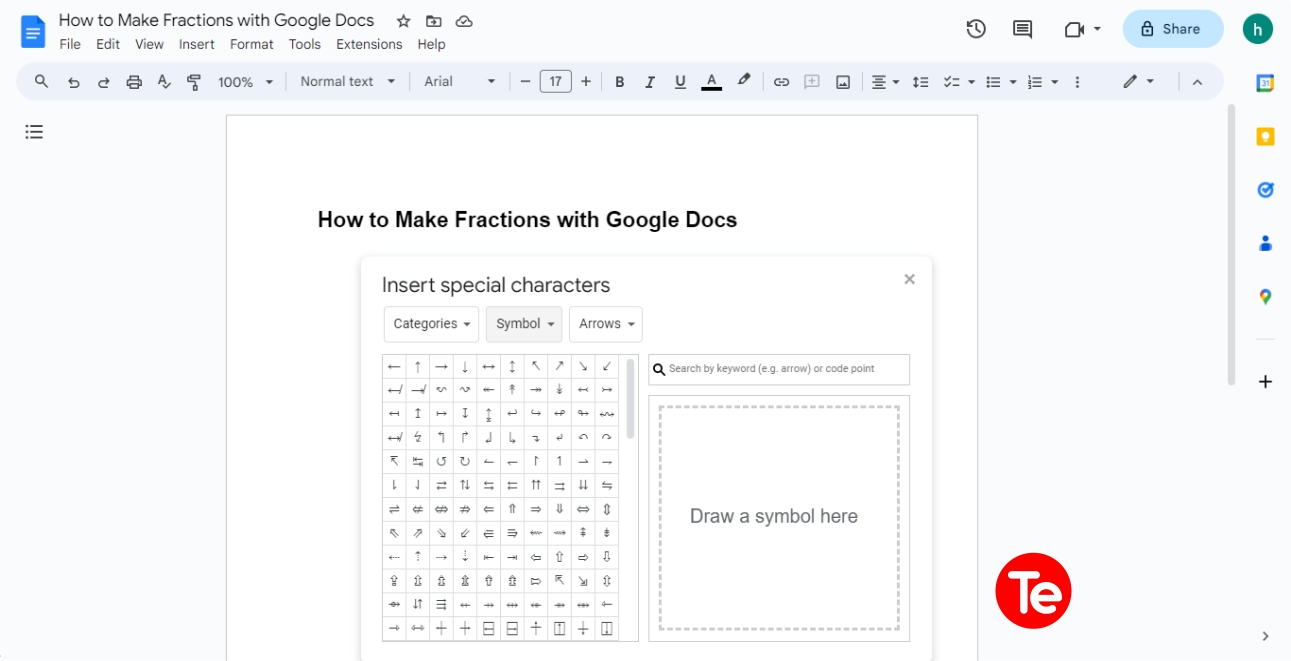Screen dimensions: 1291x661
Task: Click the Draw a symbol here area
Action: point(779,518)
